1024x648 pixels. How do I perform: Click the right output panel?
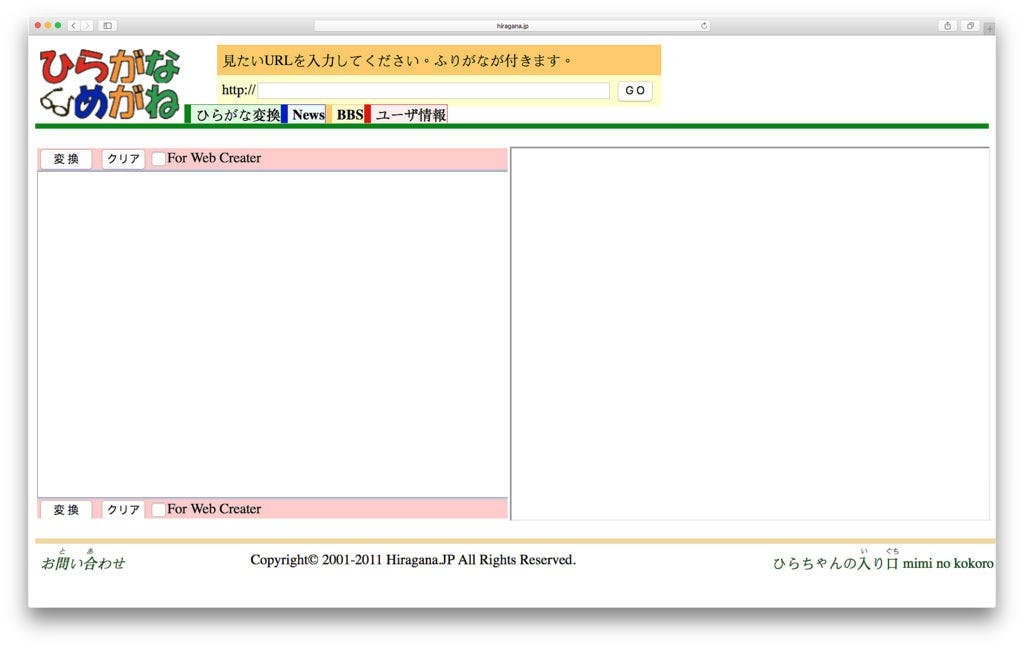coord(750,334)
